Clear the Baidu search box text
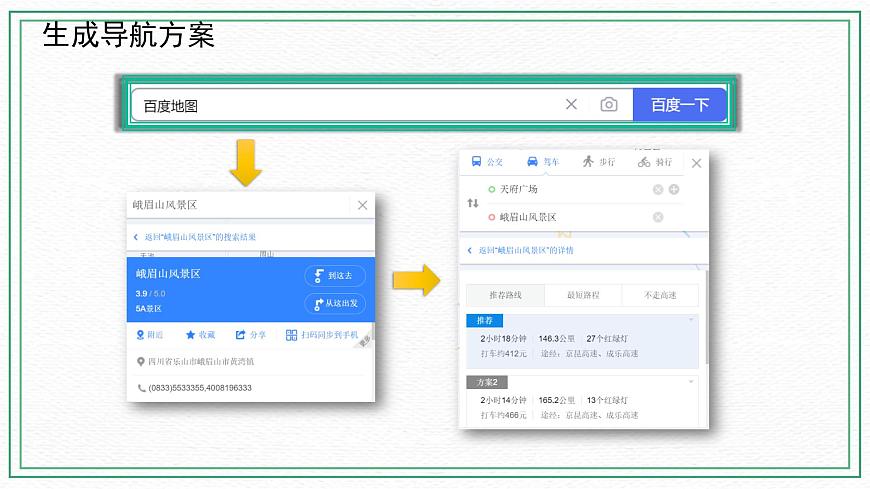Screen dimensions: 870x489 click(571, 104)
